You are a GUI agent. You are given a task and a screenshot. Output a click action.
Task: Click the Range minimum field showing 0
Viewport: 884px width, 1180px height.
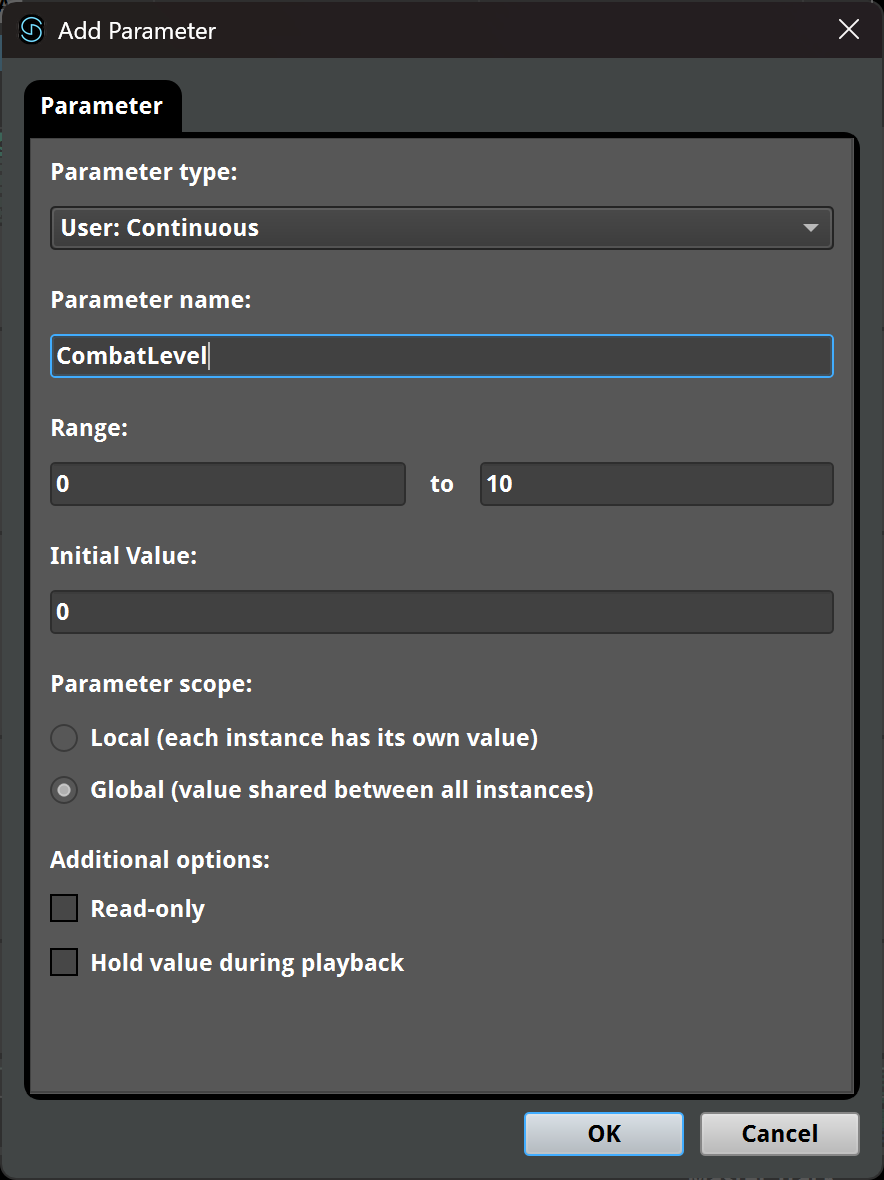228,484
